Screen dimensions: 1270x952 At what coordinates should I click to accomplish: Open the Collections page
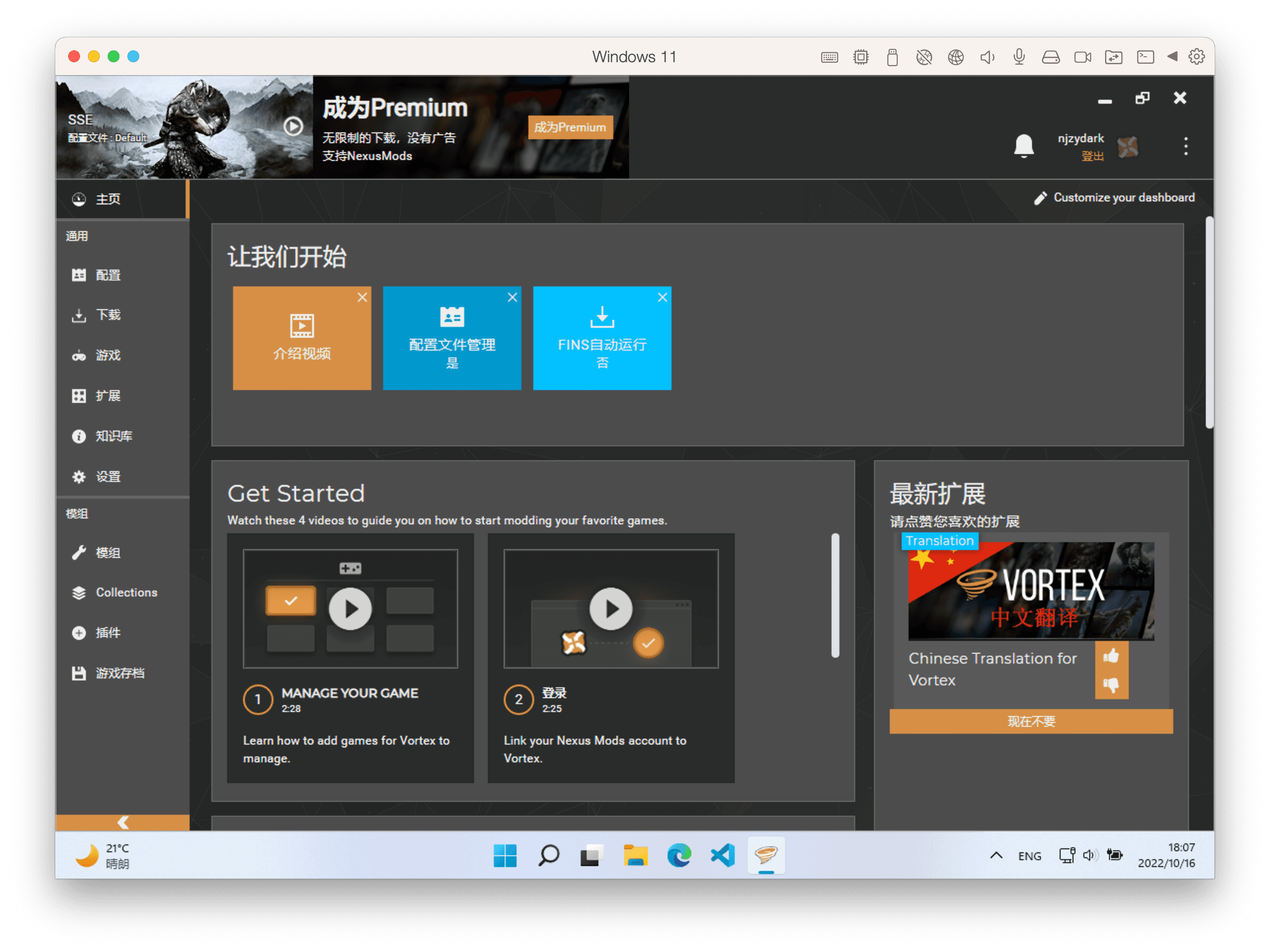click(x=122, y=593)
